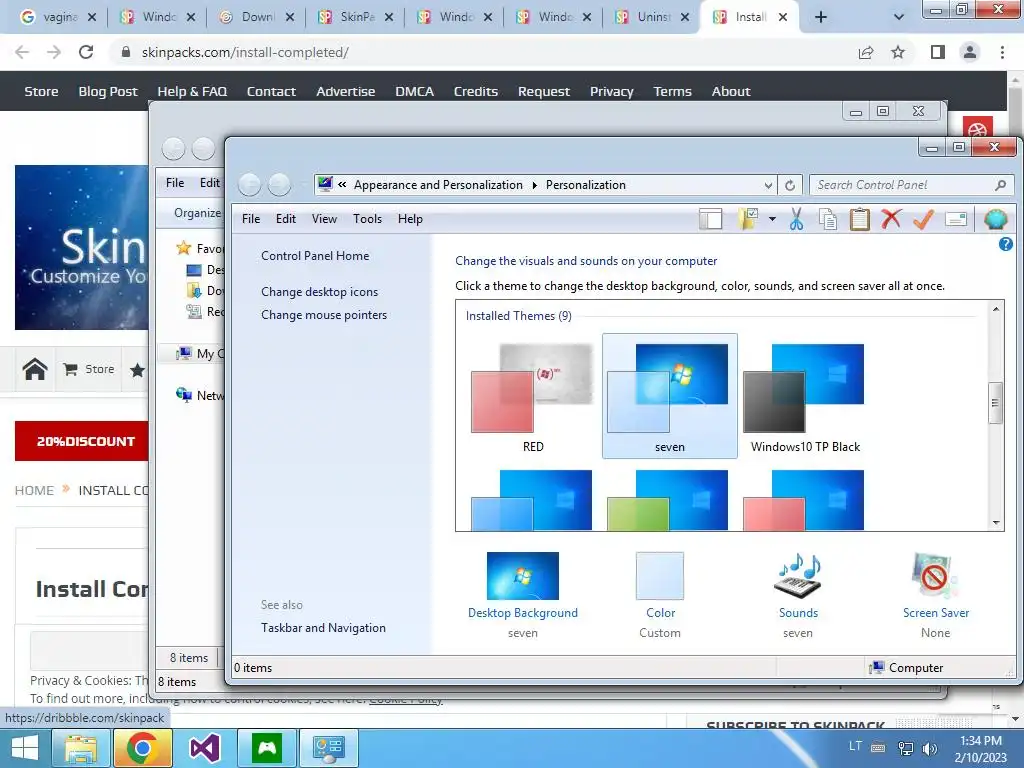Image resolution: width=1024 pixels, height=768 pixels.
Task: Open Help menu in Personalization window
Action: 410,219
